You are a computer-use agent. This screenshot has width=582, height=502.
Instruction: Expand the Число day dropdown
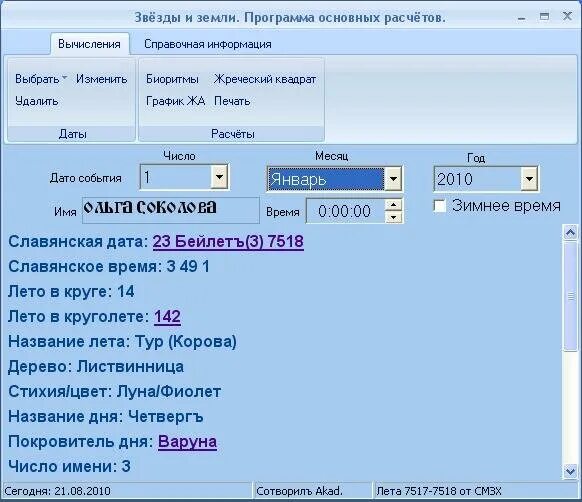click(219, 176)
